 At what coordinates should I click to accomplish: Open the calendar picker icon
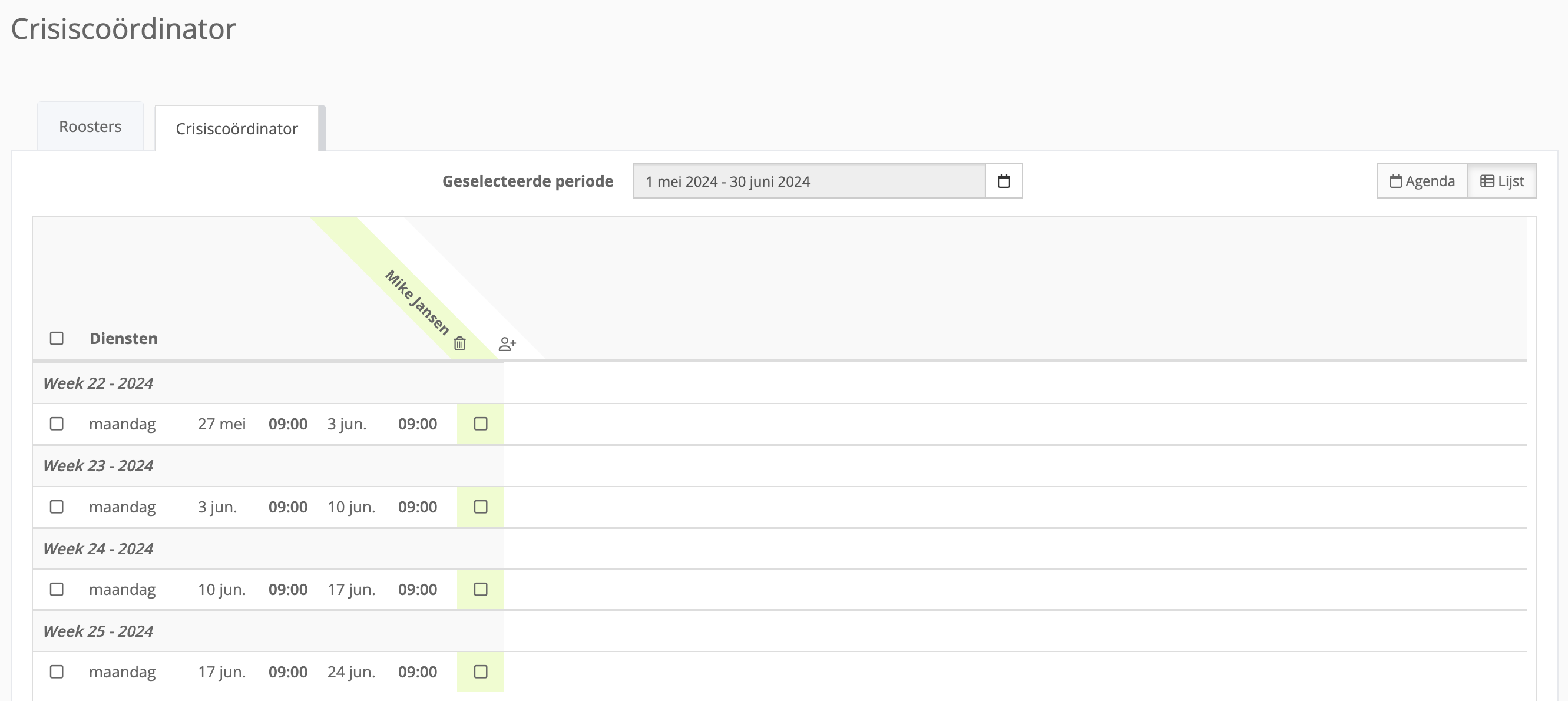click(1004, 181)
